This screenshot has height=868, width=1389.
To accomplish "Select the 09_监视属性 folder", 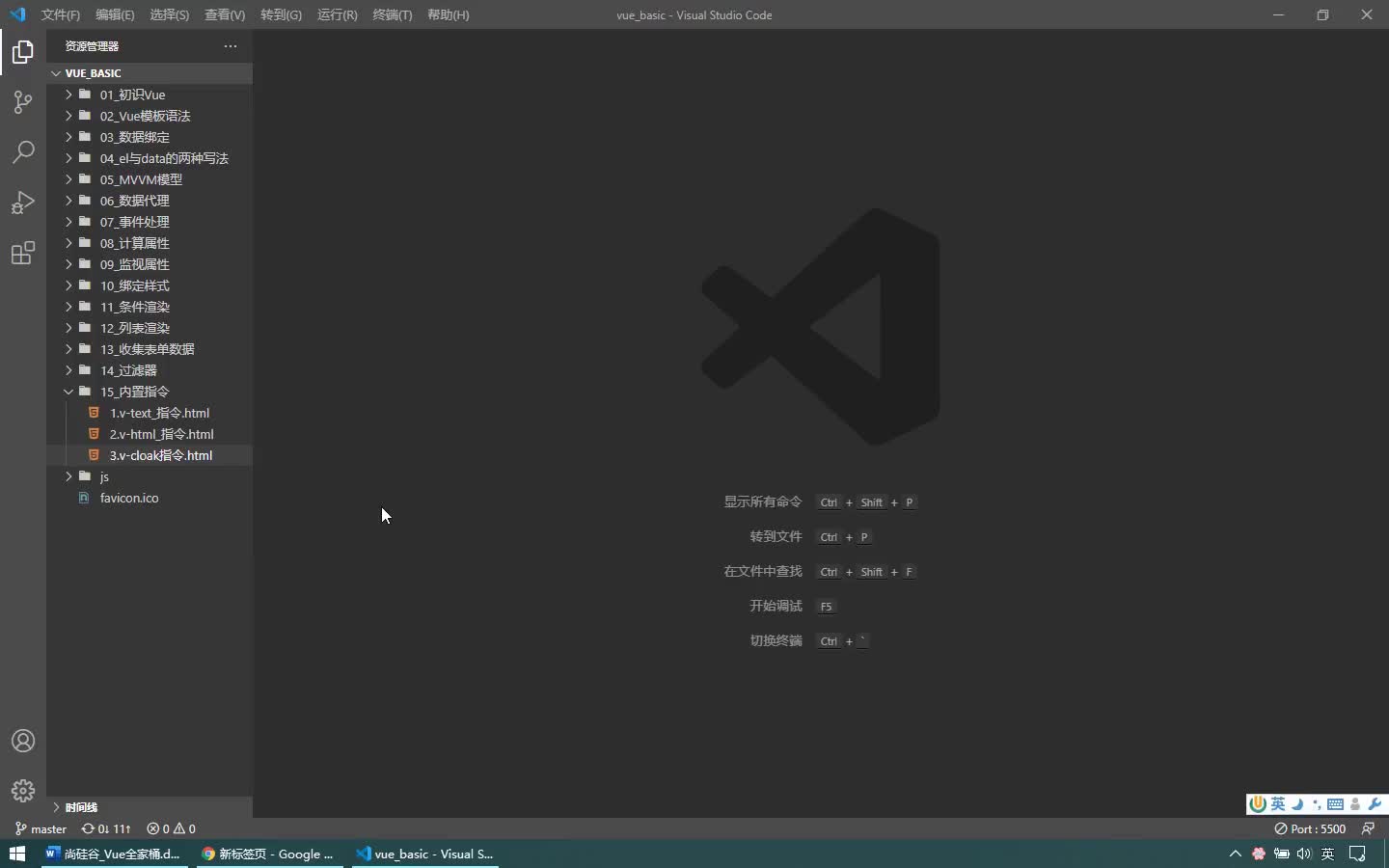I will [x=150, y=264].
